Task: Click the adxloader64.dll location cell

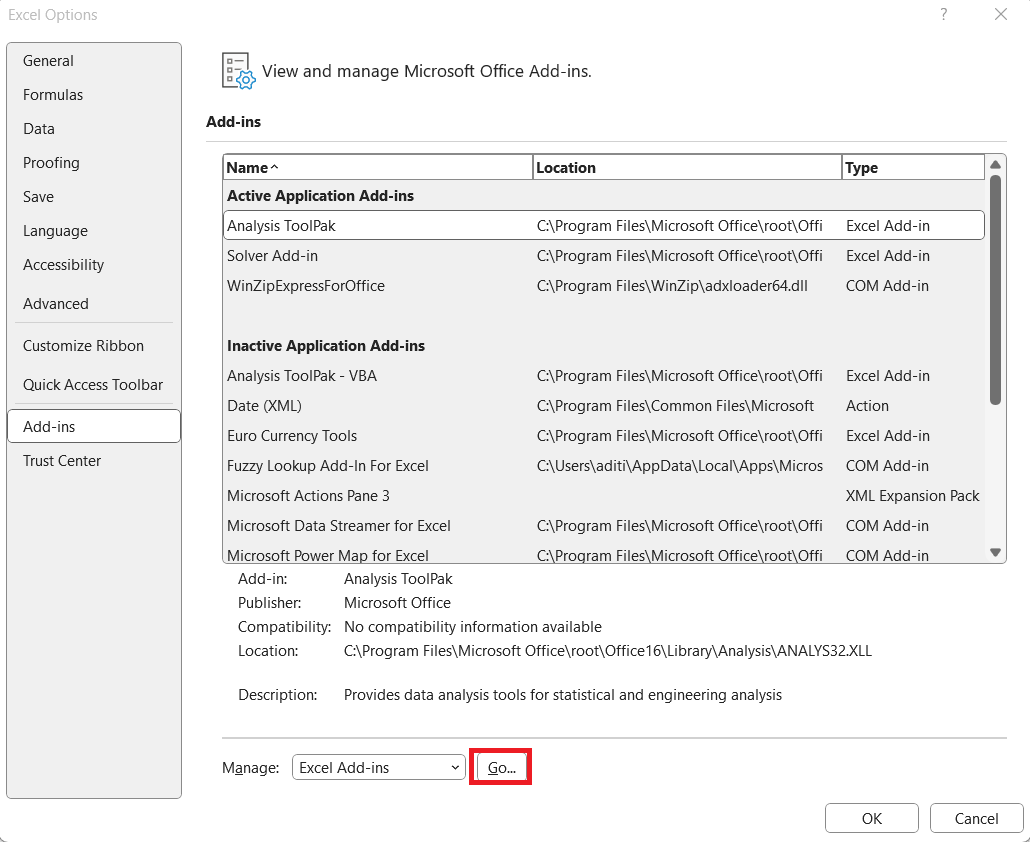Action: coord(672,286)
